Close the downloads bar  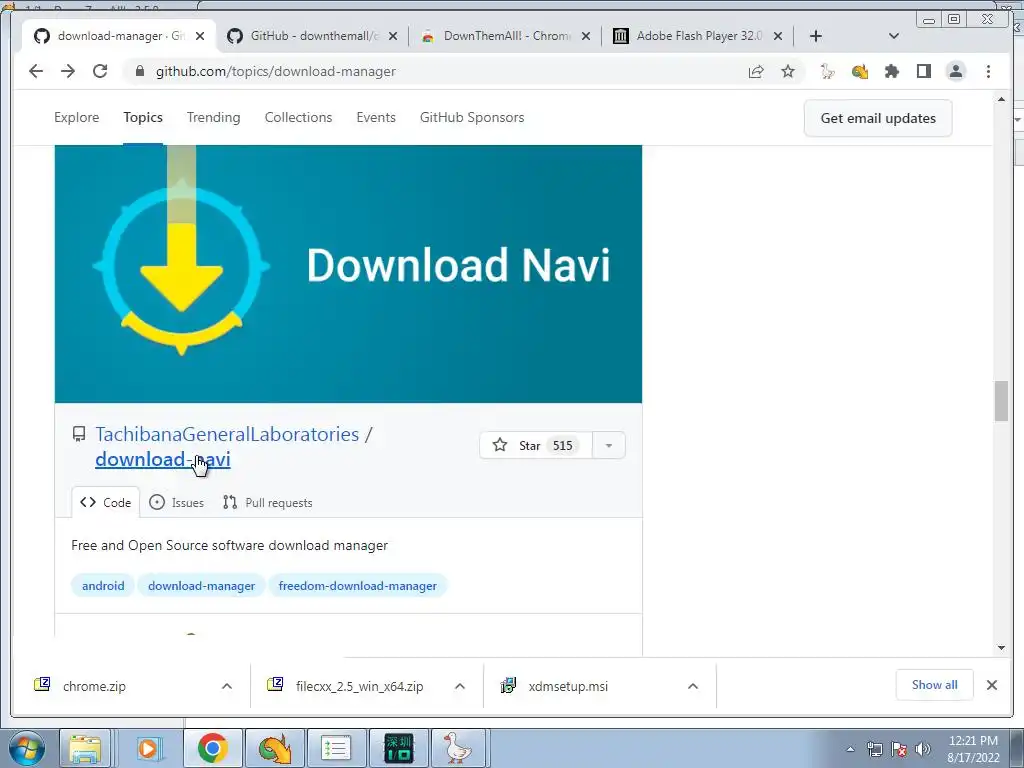point(992,685)
